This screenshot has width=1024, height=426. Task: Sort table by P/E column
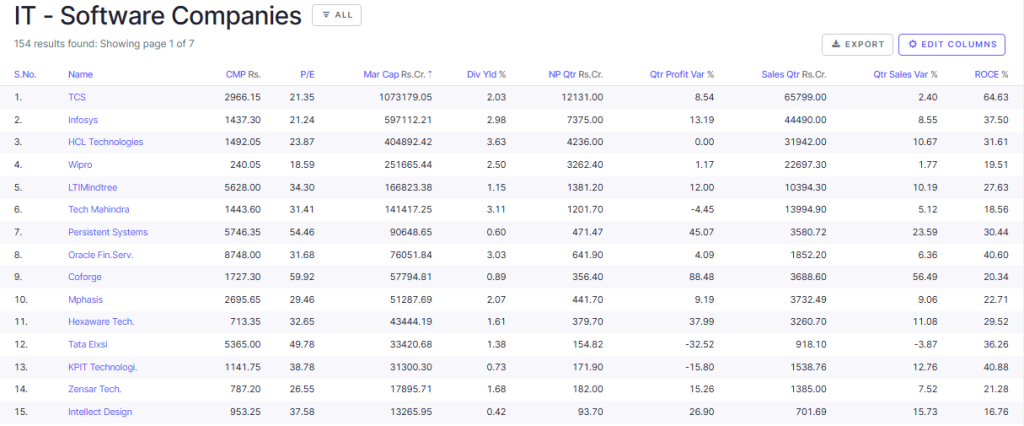(x=307, y=74)
